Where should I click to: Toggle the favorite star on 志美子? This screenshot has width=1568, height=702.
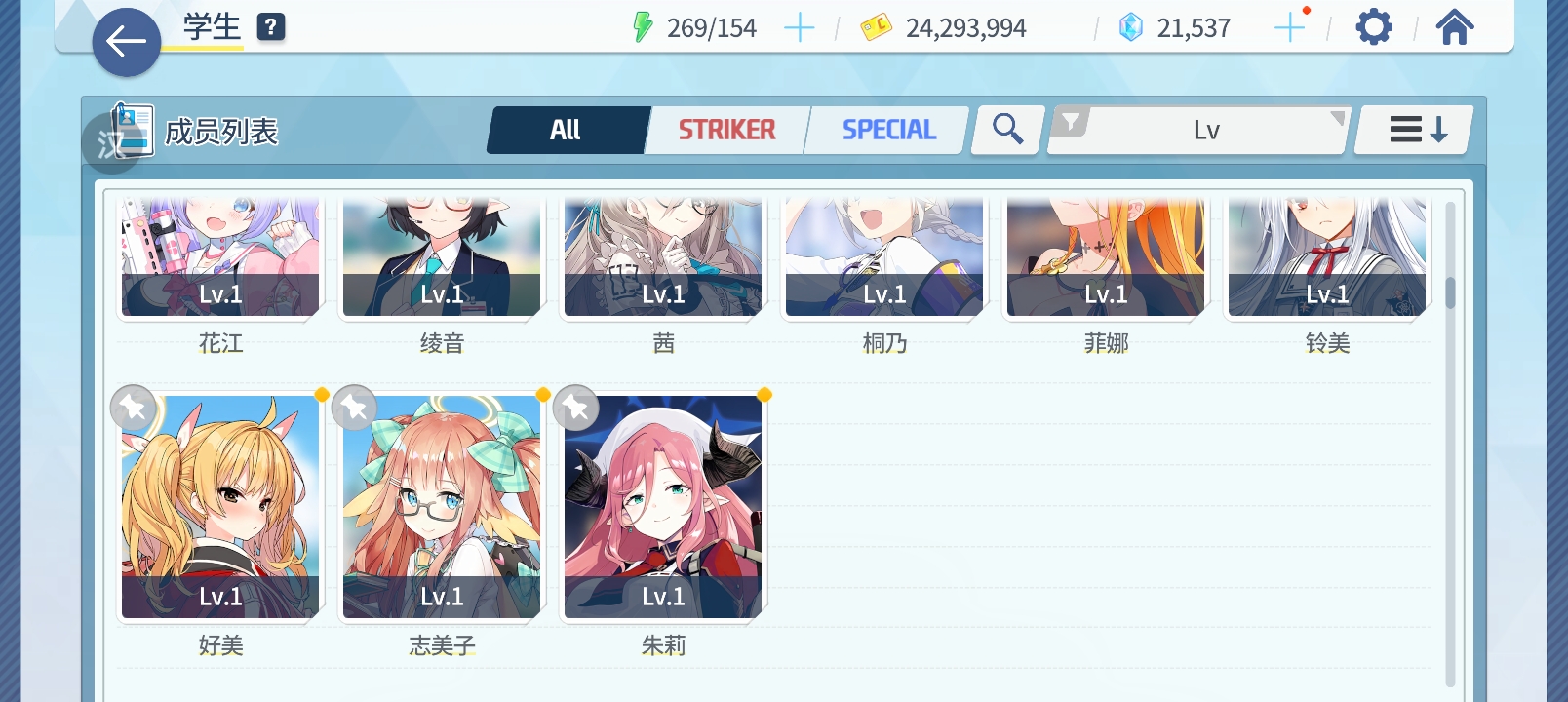click(x=355, y=408)
